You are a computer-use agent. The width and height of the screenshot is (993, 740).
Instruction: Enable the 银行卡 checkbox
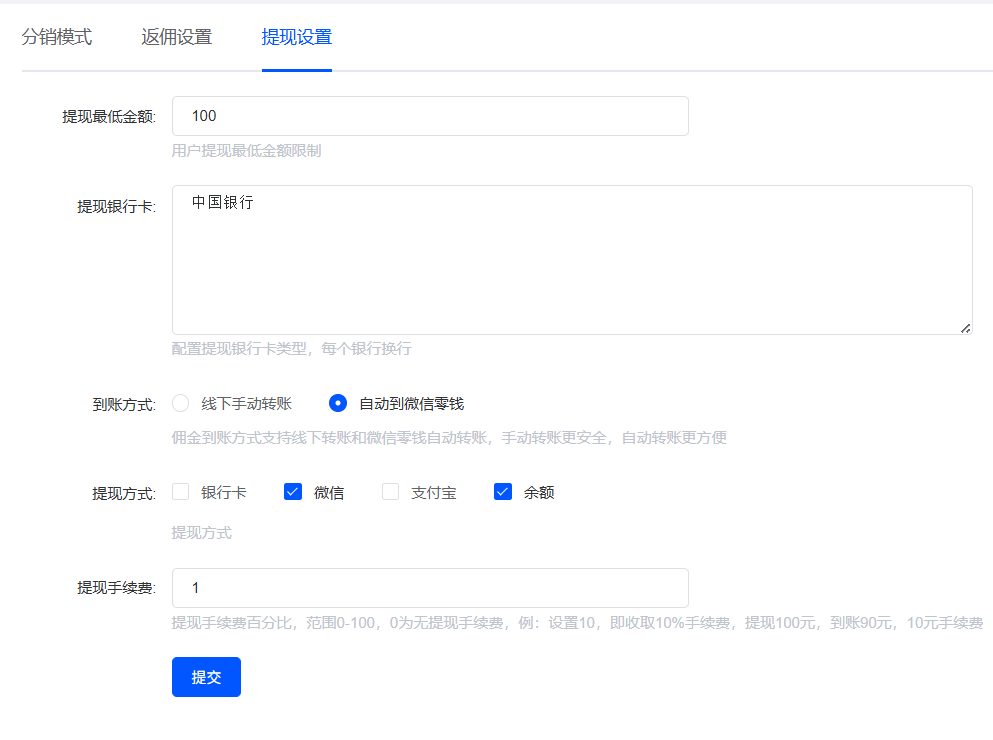180,491
